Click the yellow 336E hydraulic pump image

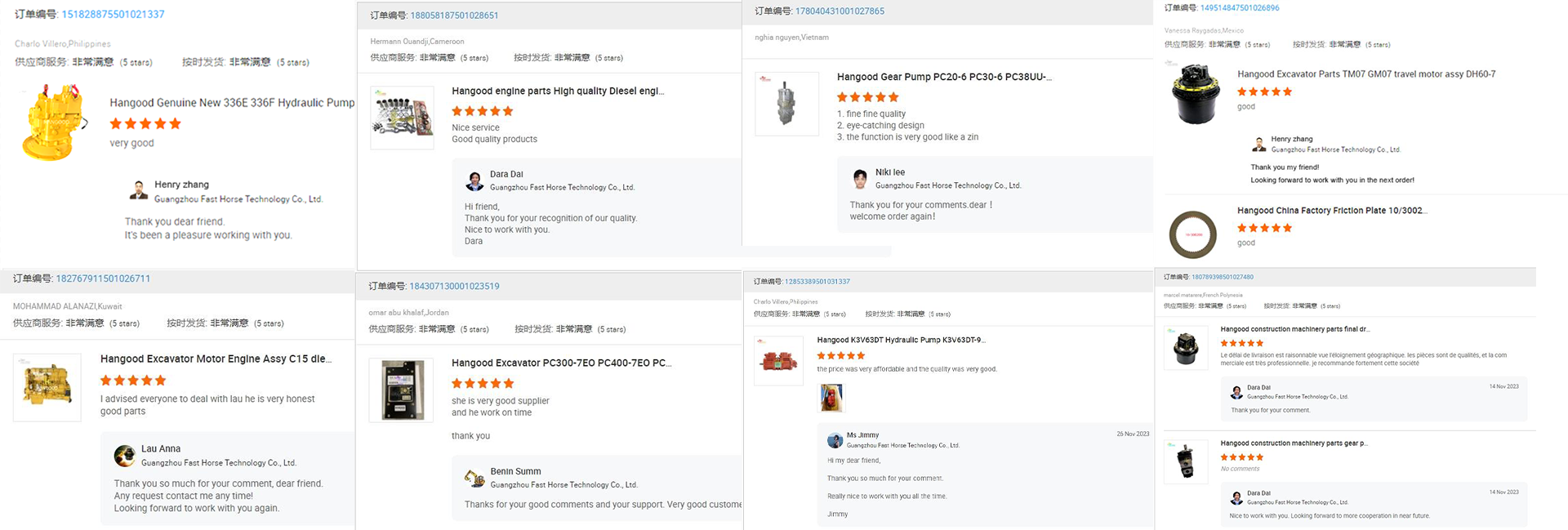[x=53, y=122]
